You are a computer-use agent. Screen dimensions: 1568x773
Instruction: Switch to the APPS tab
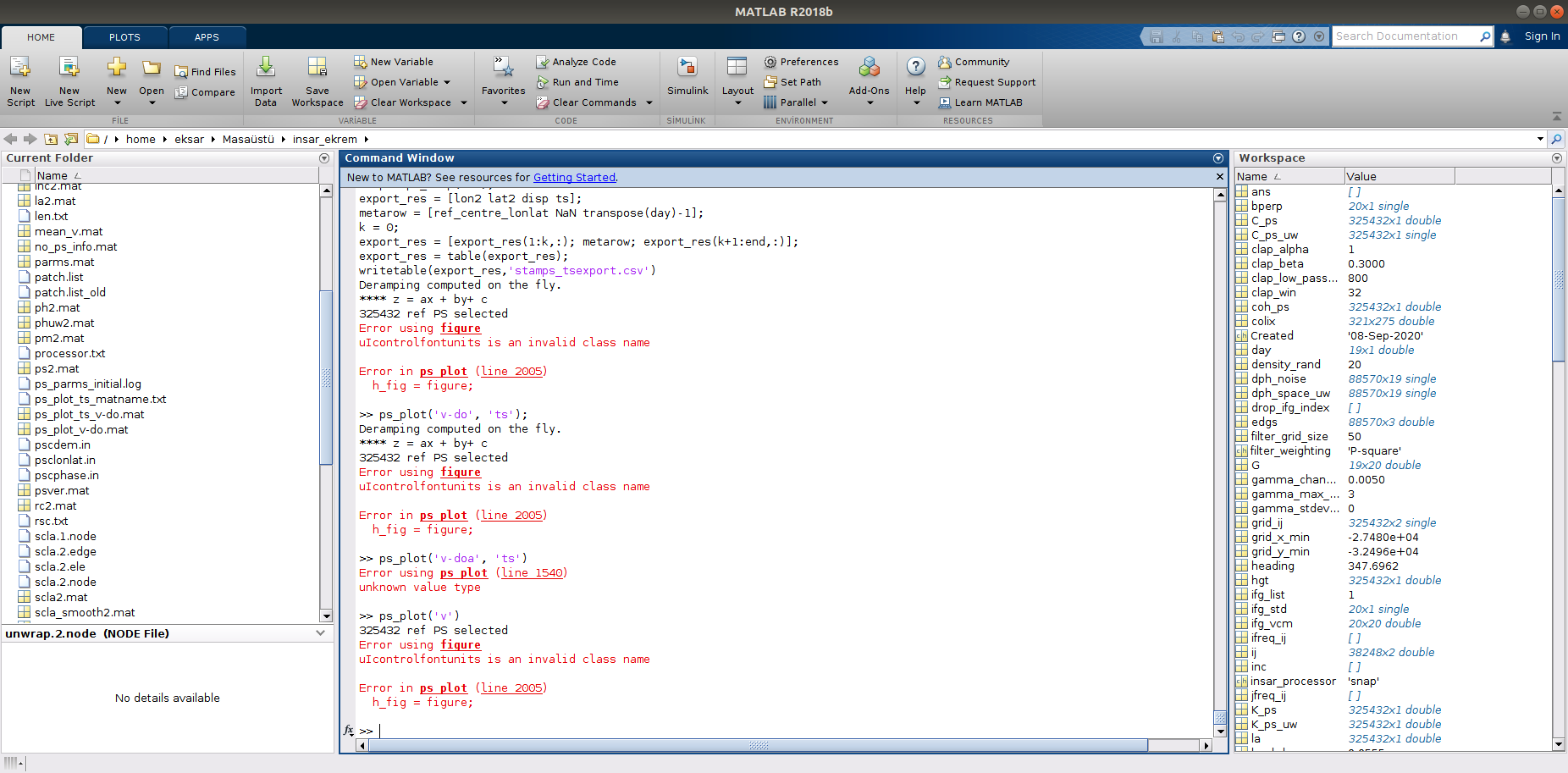pyautogui.click(x=207, y=37)
